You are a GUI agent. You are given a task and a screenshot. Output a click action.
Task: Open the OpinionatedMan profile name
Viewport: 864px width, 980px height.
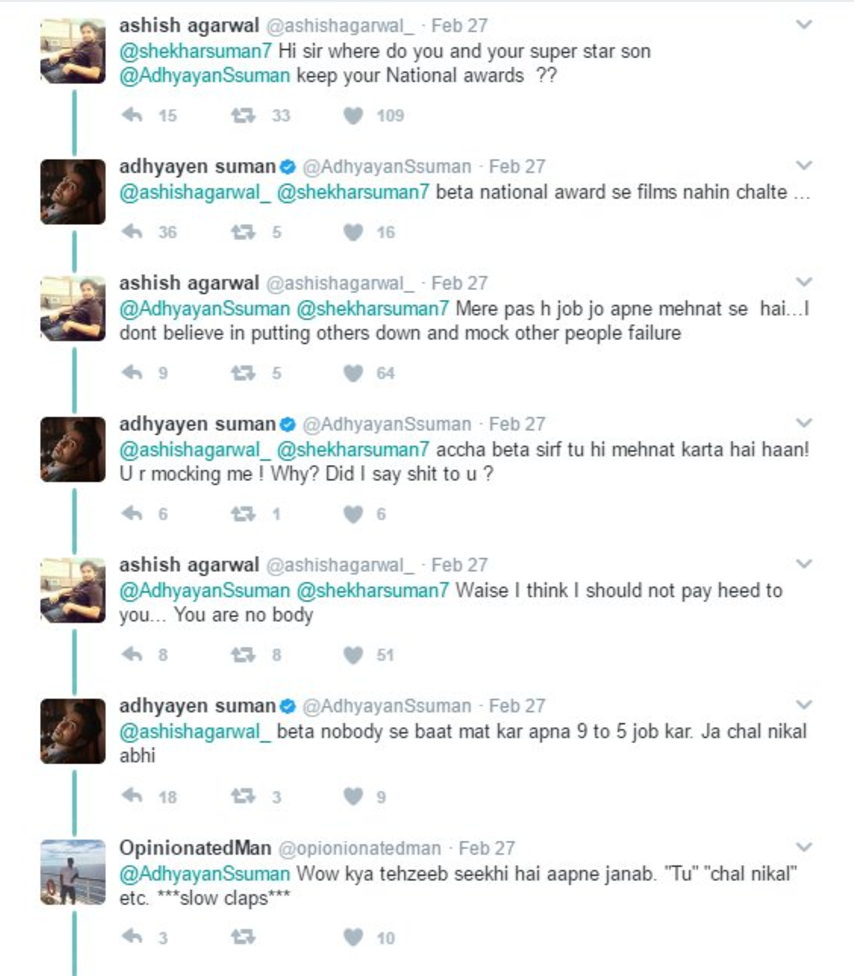(195, 848)
